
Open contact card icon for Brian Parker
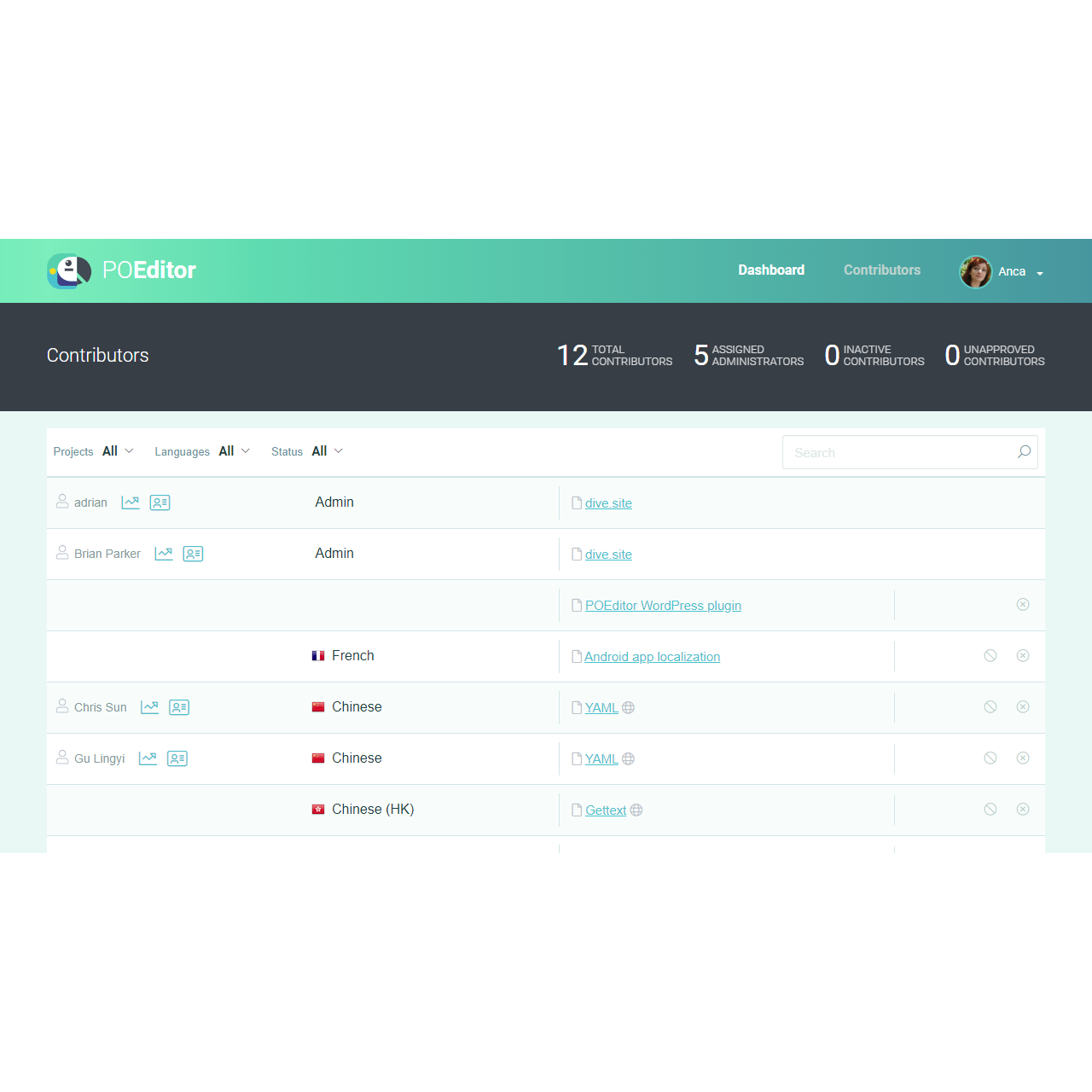pos(193,554)
